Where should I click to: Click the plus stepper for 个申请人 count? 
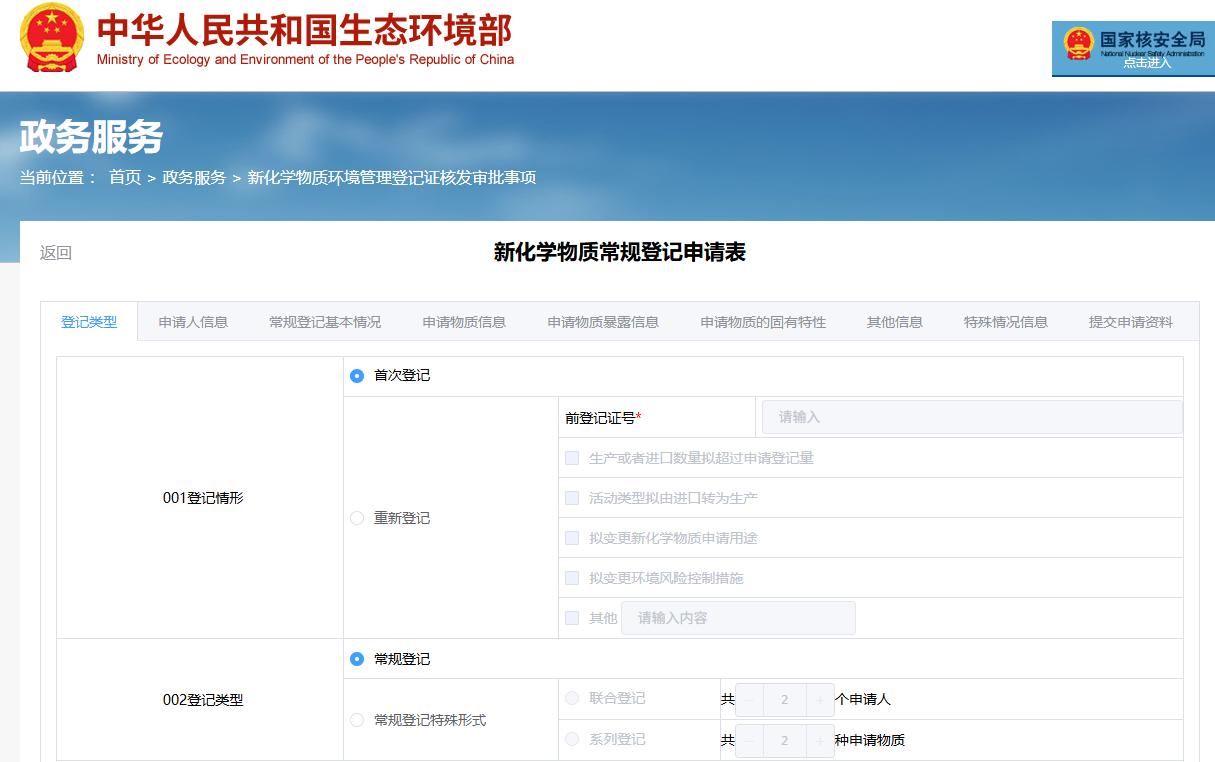820,700
